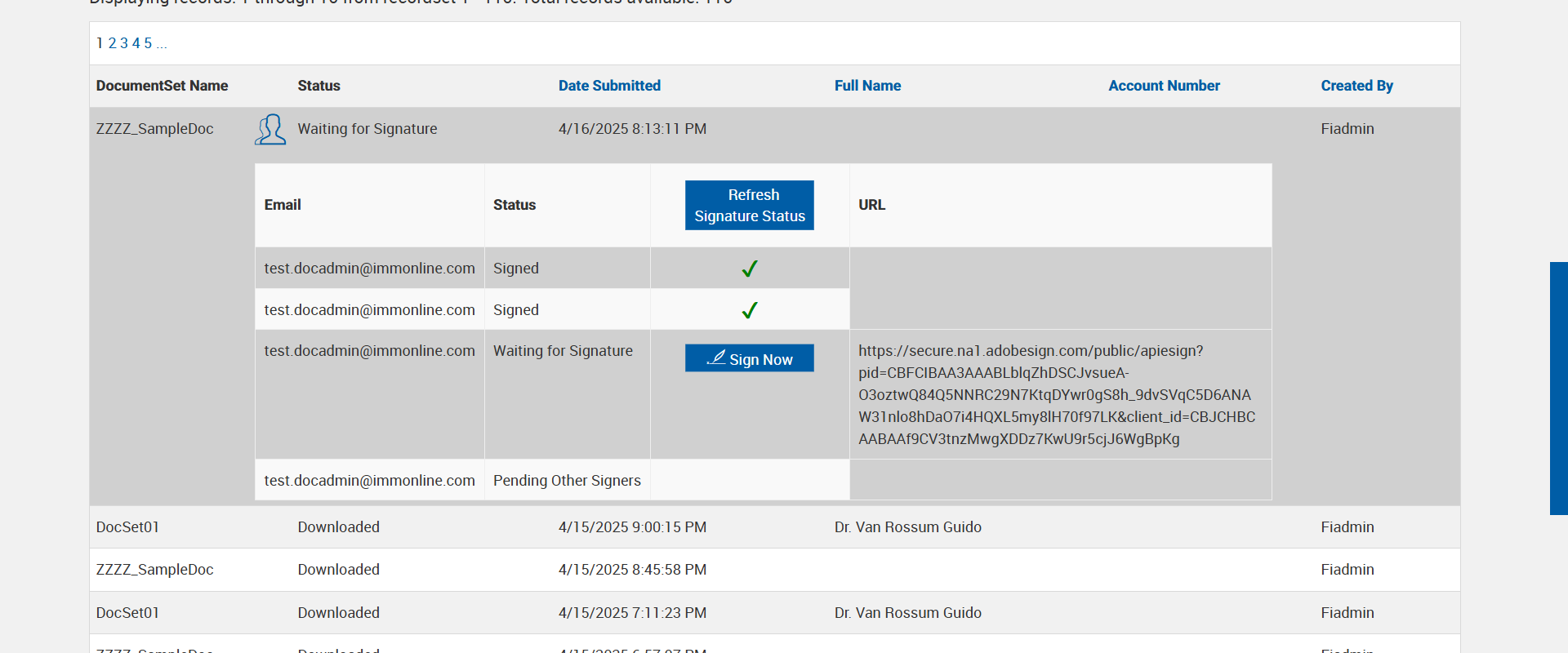The image size is (1568, 653).
Task: Navigate to page 5 of results
Action: coord(148,43)
